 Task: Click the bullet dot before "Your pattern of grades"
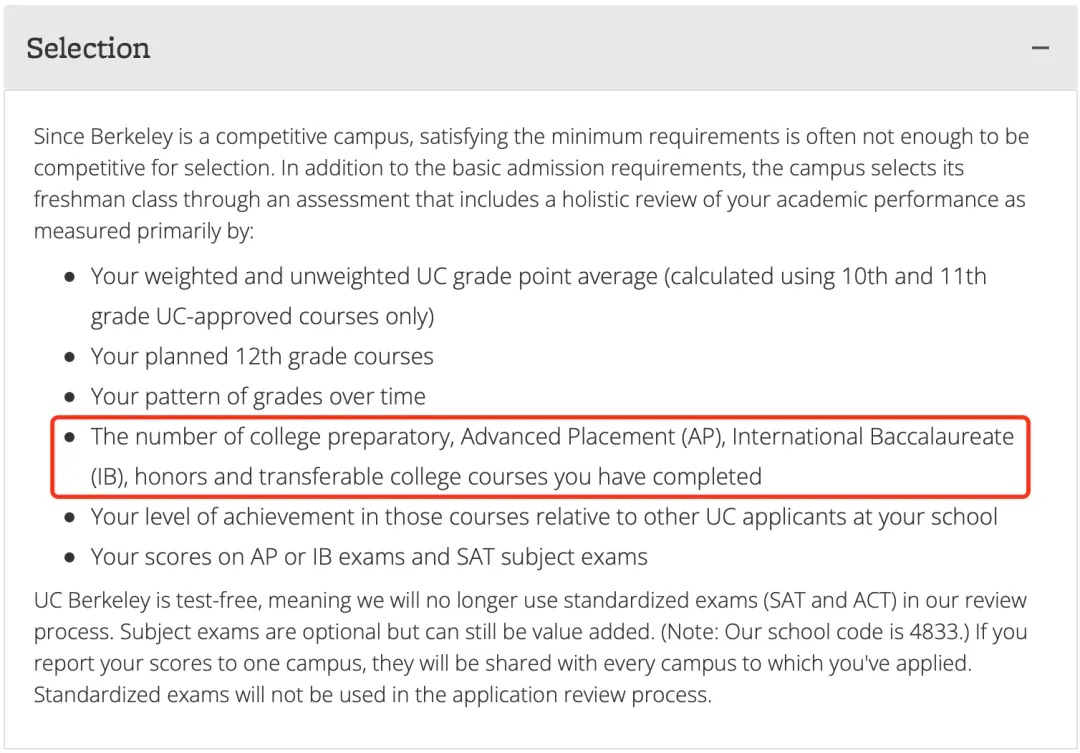[69, 397]
